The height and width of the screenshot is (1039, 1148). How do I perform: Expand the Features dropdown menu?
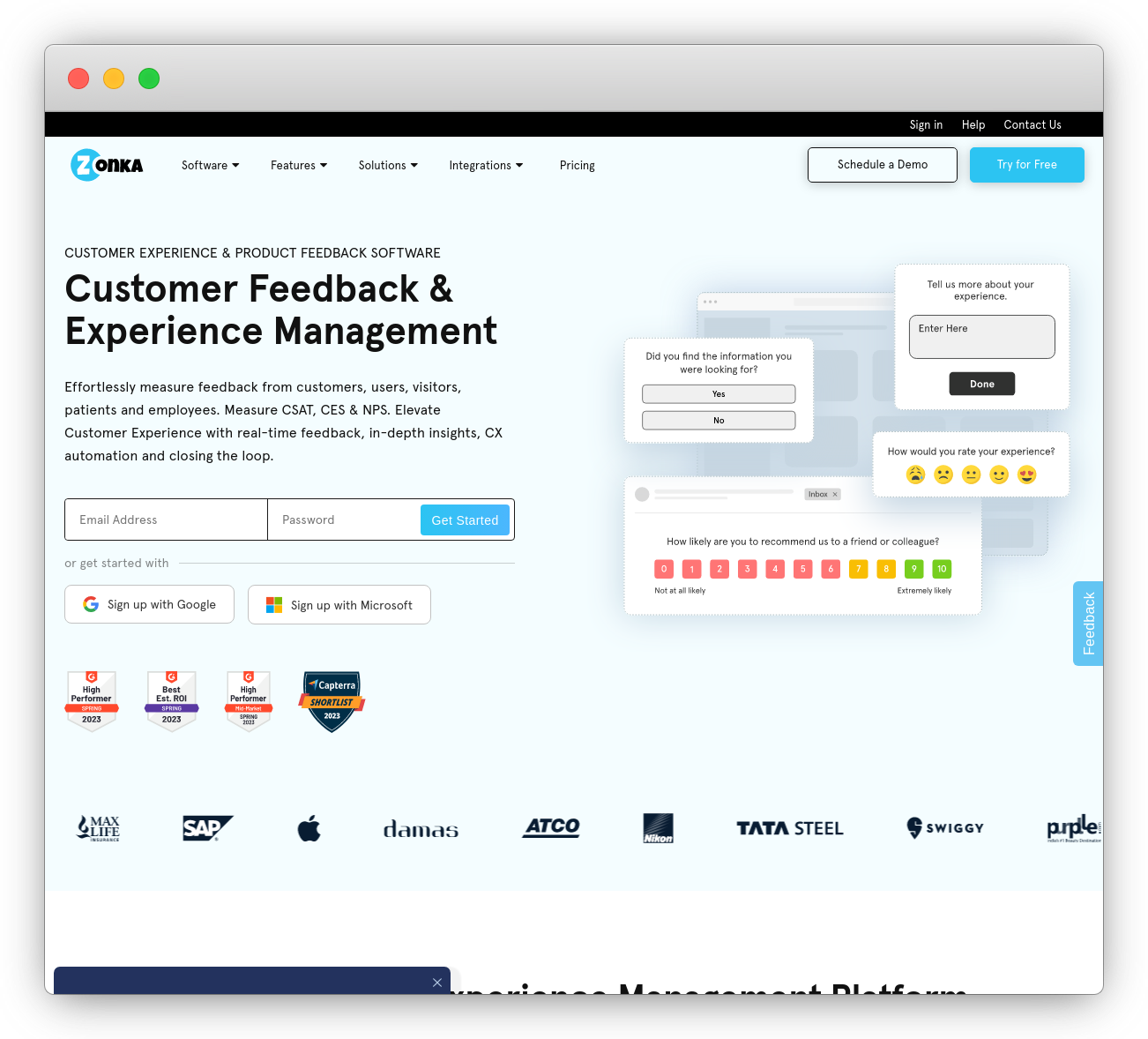(x=299, y=166)
